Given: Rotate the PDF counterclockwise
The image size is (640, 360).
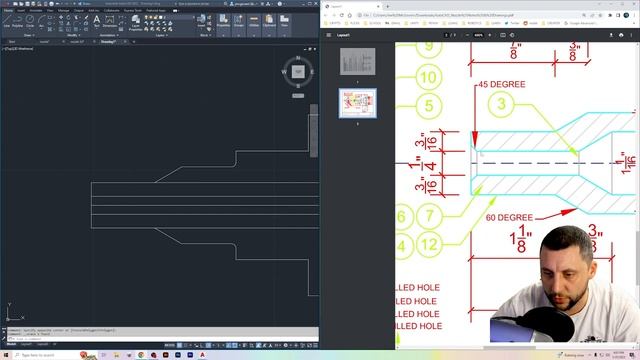Looking at the screenshot, I should (x=512, y=35).
